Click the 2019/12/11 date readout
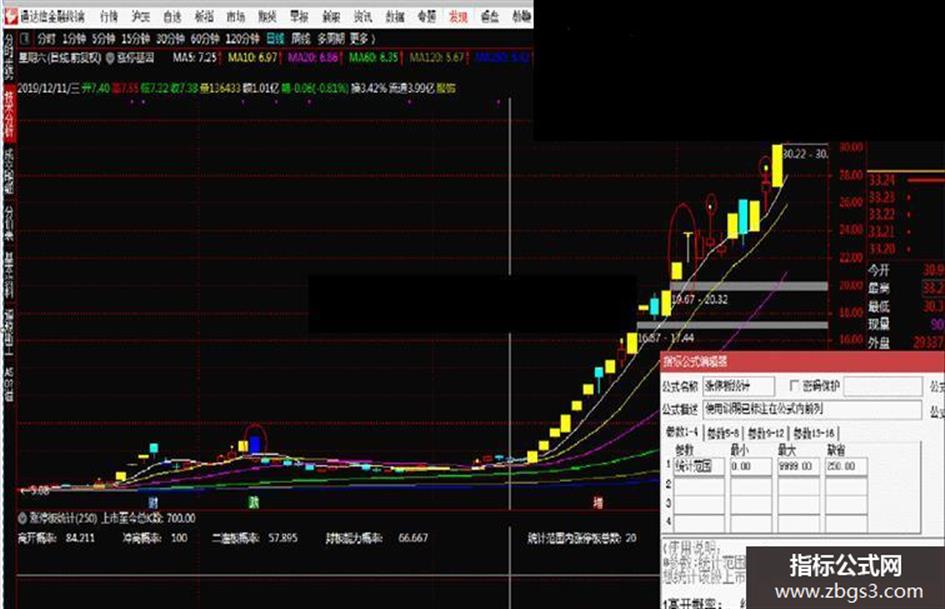This screenshot has width=945, height=609. pyautogui.click(x=48, y=89)
